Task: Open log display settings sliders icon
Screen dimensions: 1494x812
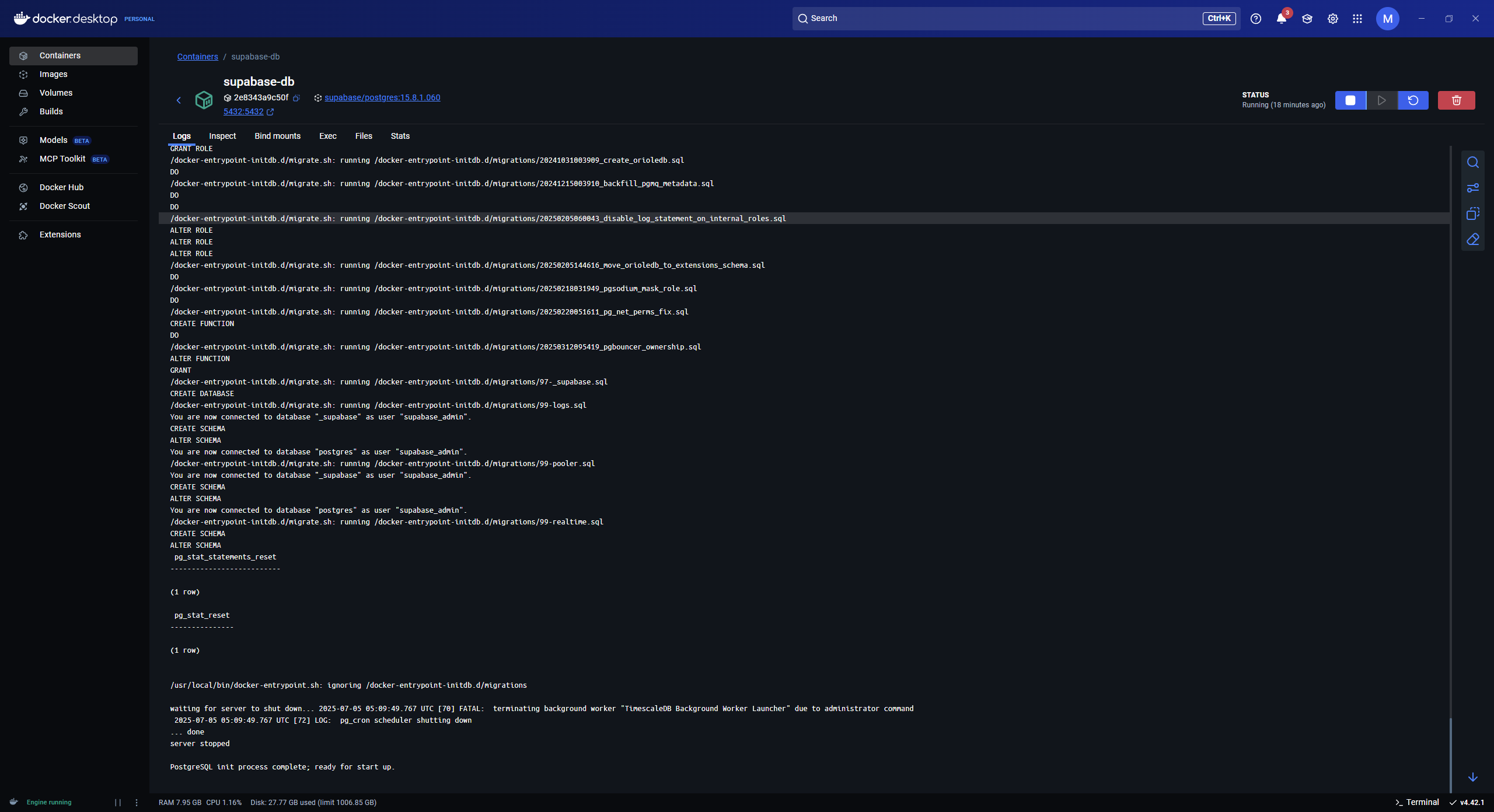Action: (x=1473, y=188)
